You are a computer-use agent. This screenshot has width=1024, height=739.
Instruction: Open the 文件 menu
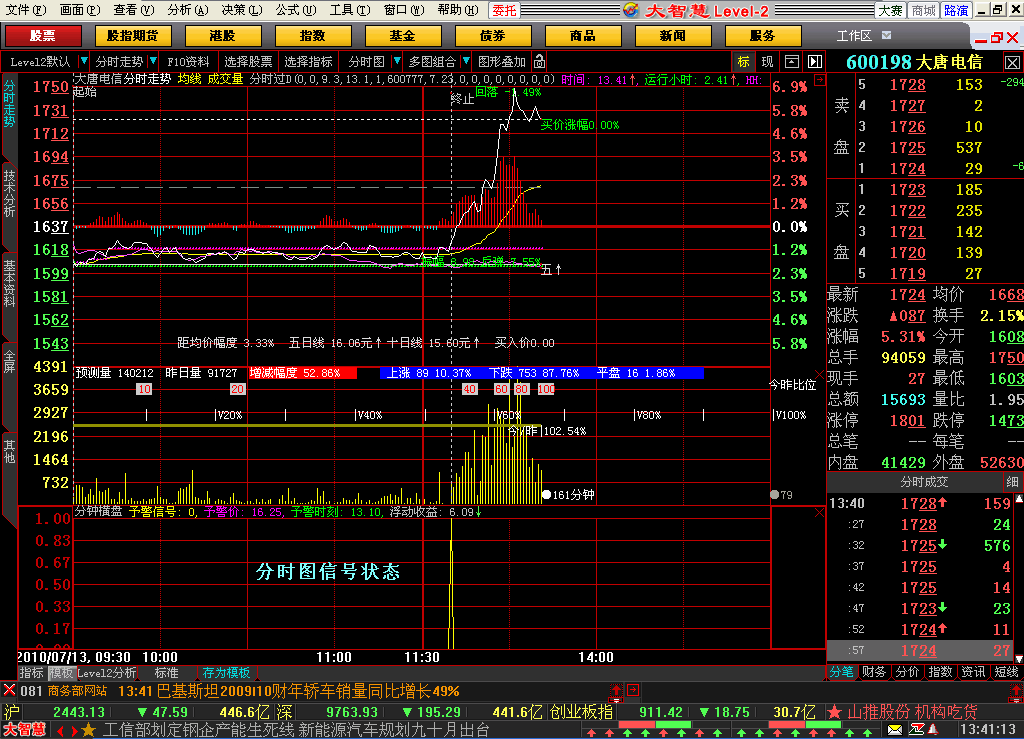[25, 10]
